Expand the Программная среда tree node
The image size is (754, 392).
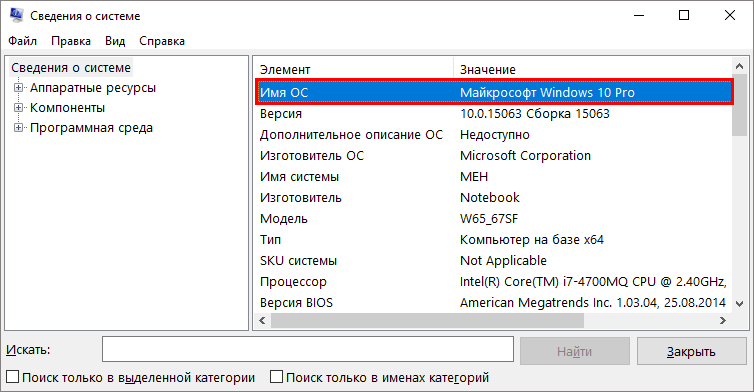(18, 127)
